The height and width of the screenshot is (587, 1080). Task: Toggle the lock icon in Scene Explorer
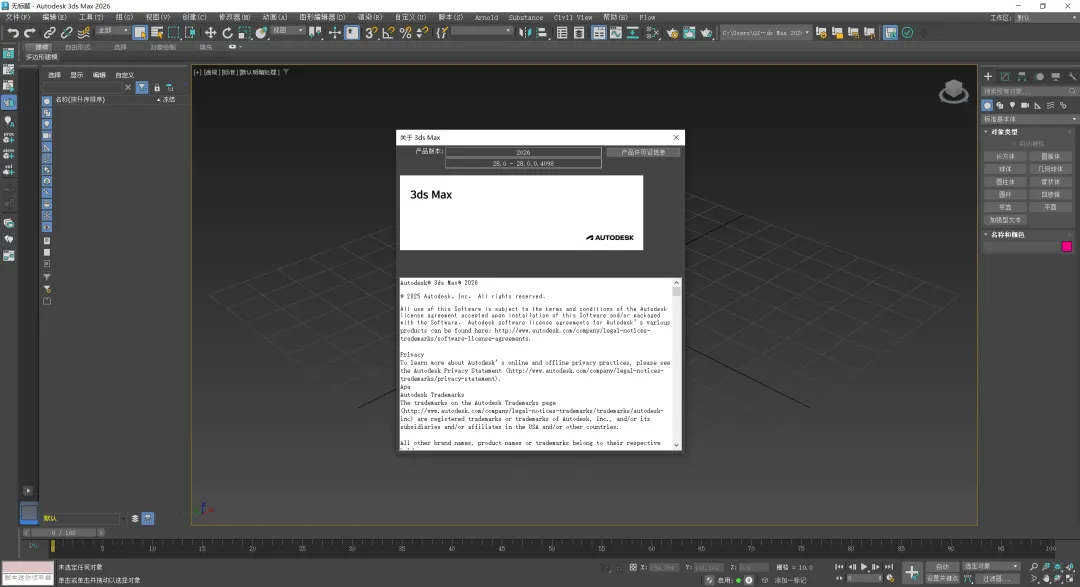(157, 87)
